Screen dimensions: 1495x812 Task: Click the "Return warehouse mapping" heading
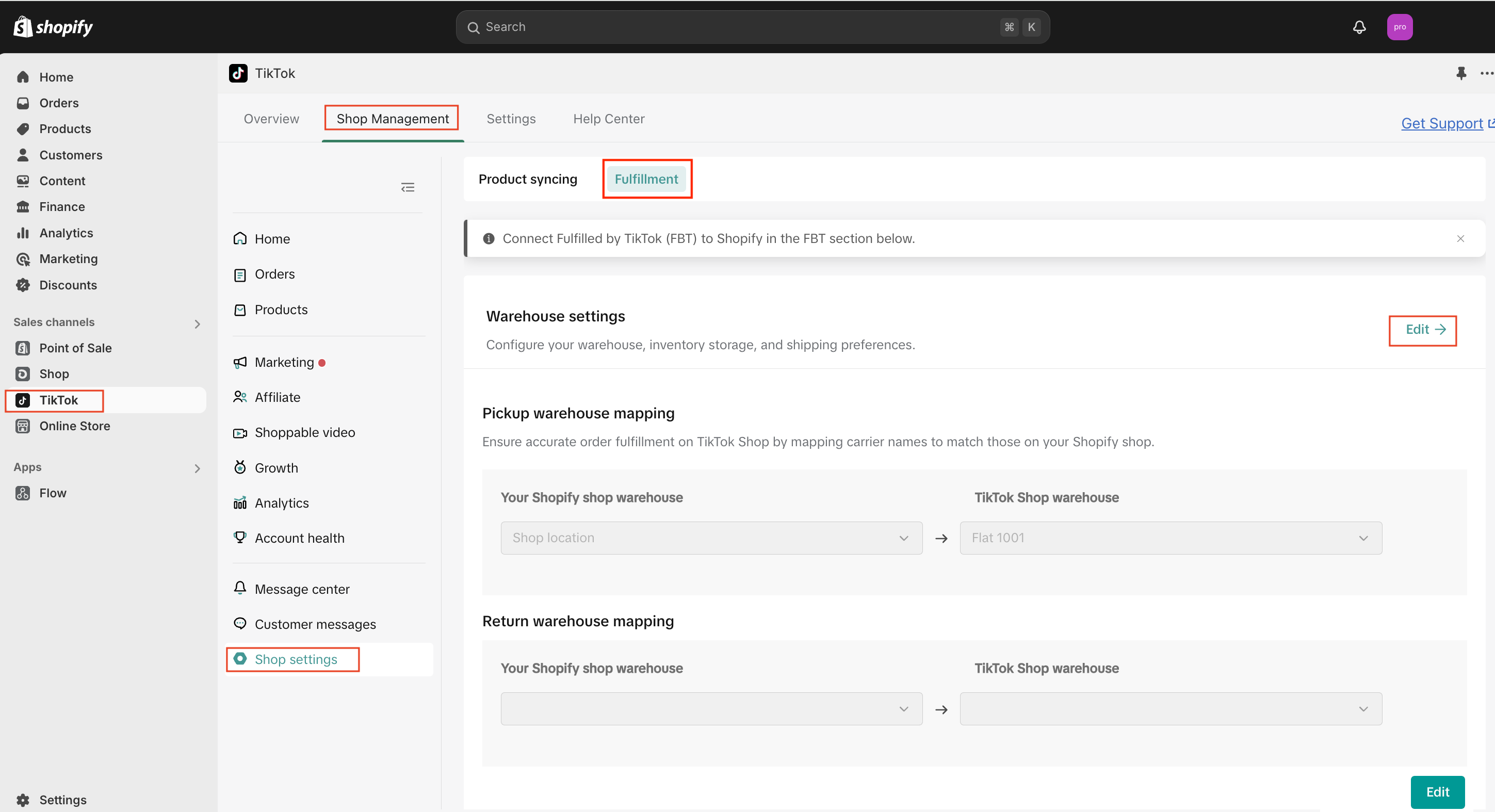[x=578, y=621]
